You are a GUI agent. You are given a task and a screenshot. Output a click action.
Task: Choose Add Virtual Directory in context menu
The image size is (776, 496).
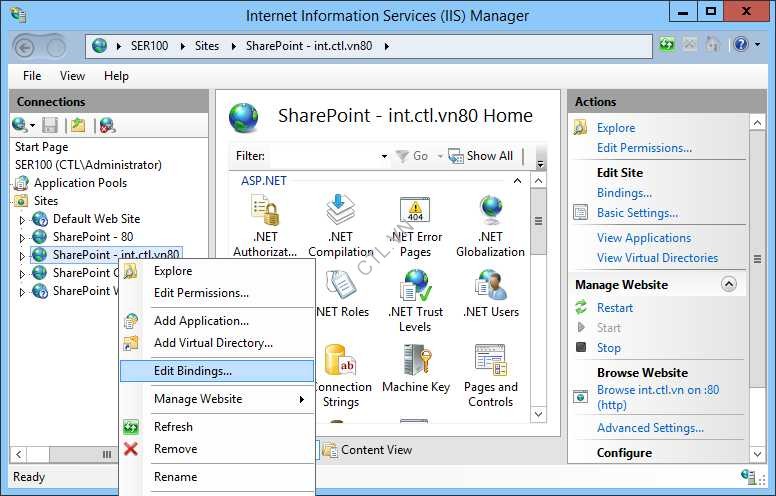coord(213,343)
